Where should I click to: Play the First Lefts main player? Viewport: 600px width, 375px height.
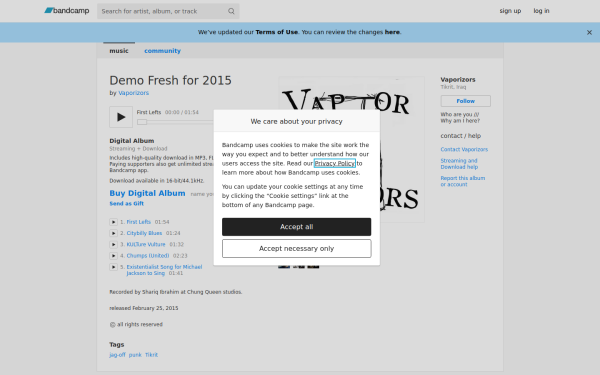pos(121,117)
